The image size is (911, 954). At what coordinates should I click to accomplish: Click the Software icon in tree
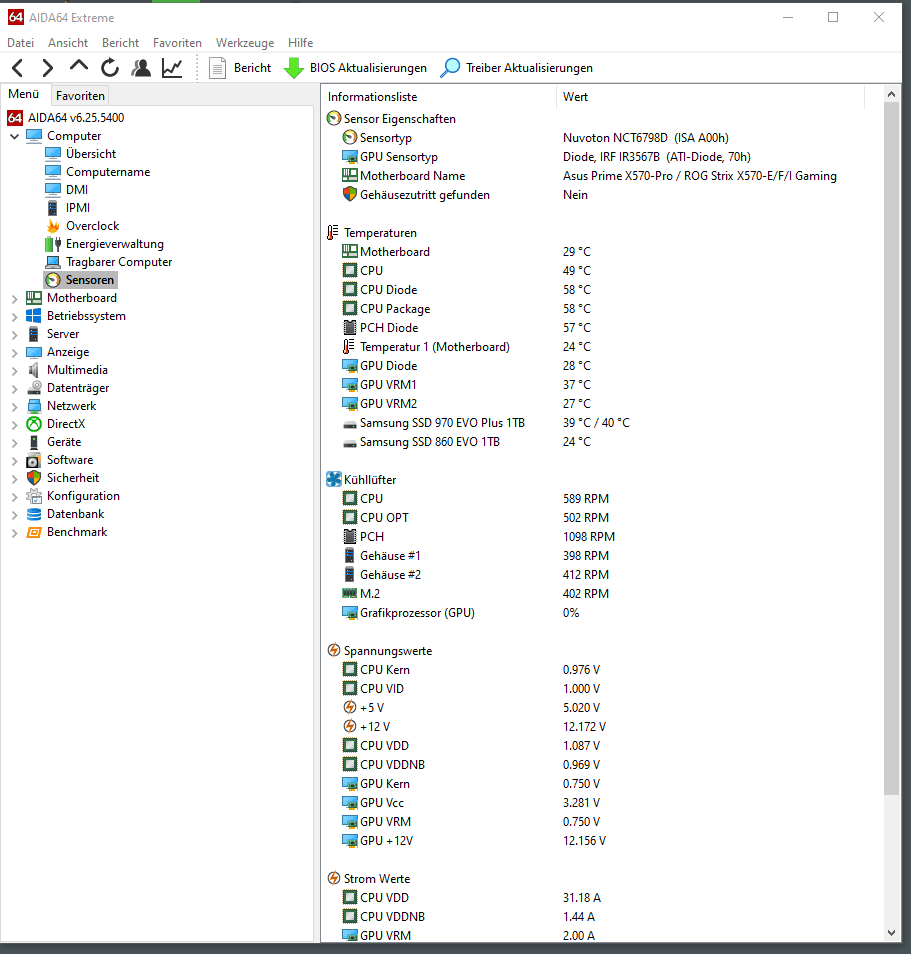[34, 461]
